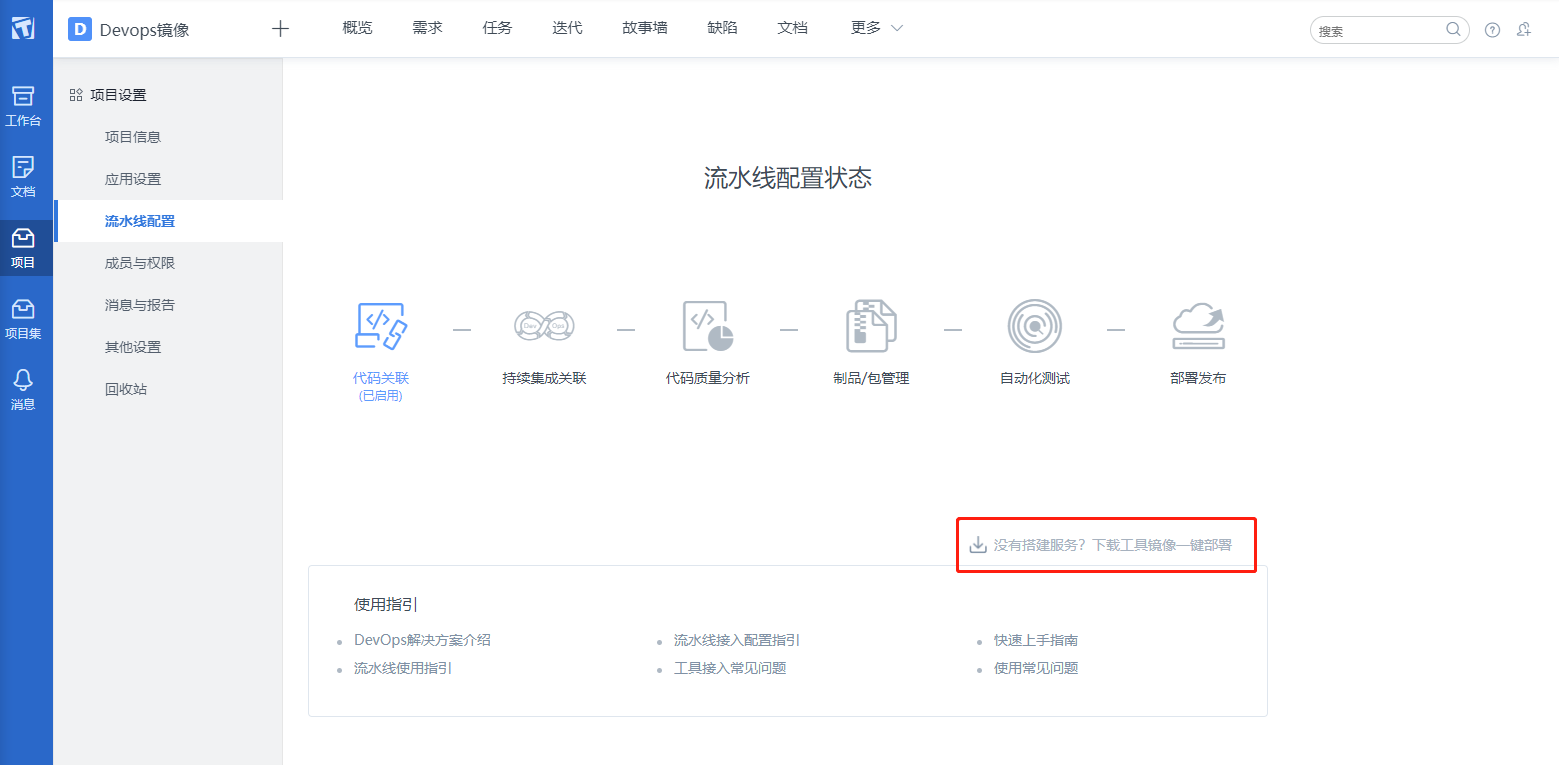1559x765 pixels.
Task: Click the blue D project avatar
Action: tap(80, 29)
